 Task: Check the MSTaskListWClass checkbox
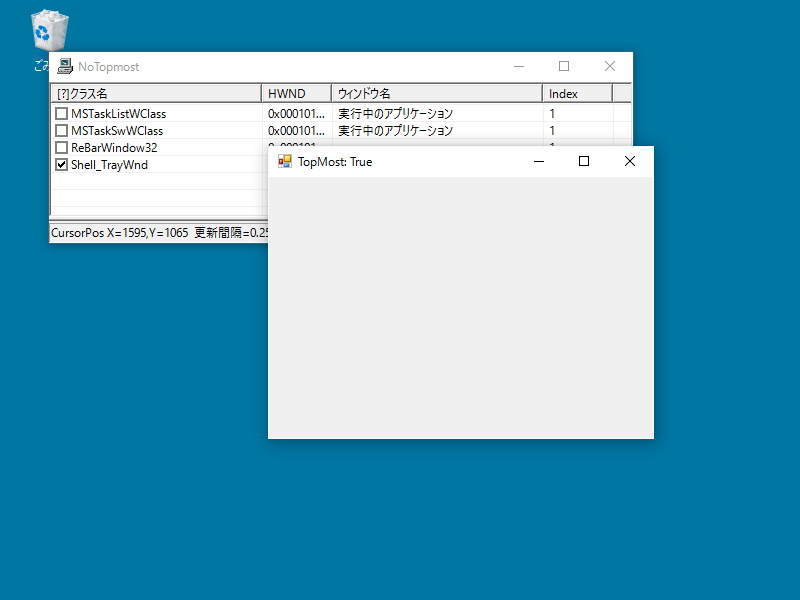pos(61,113)
